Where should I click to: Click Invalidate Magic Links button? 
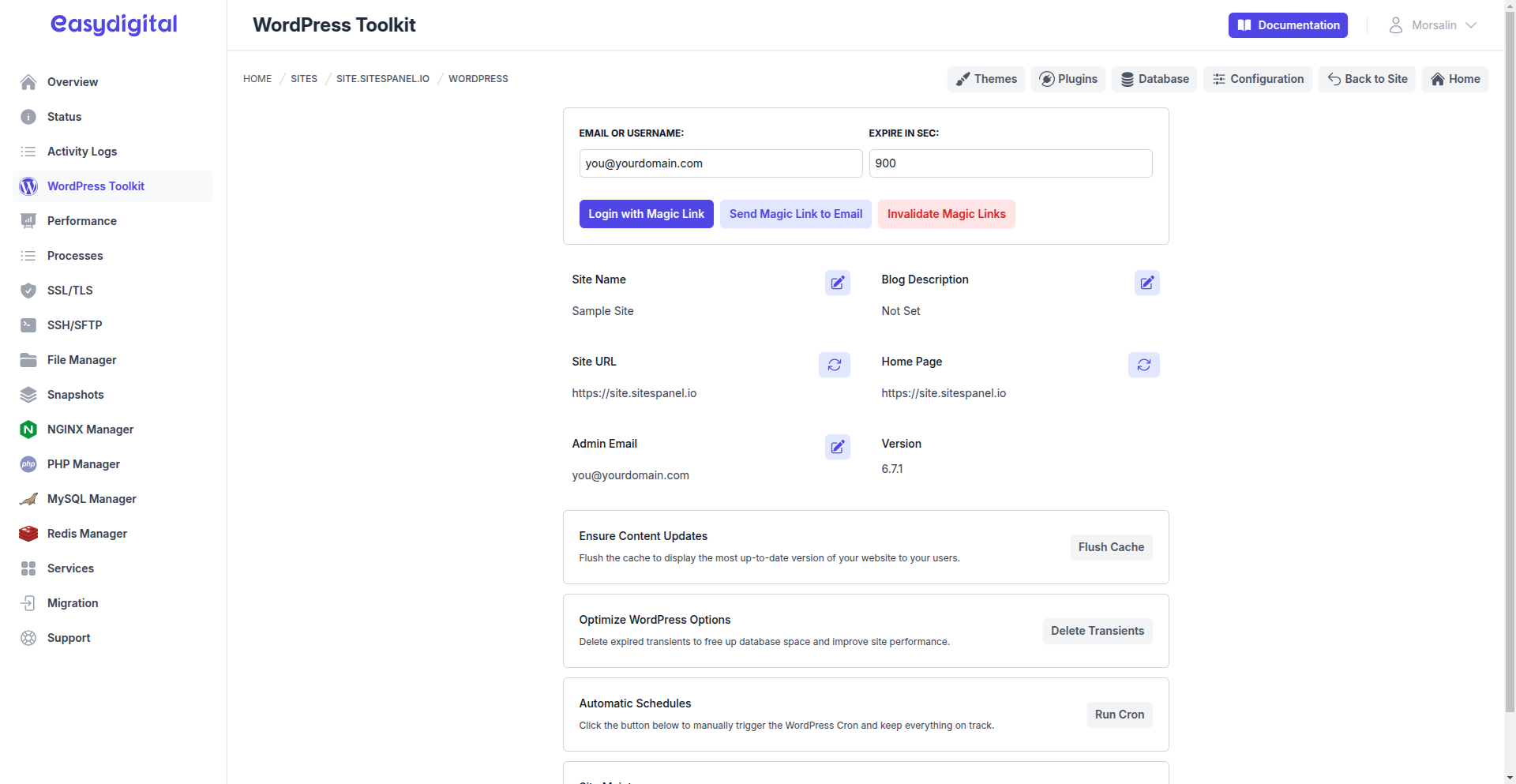pyautogui.click(x=946, y=214)
